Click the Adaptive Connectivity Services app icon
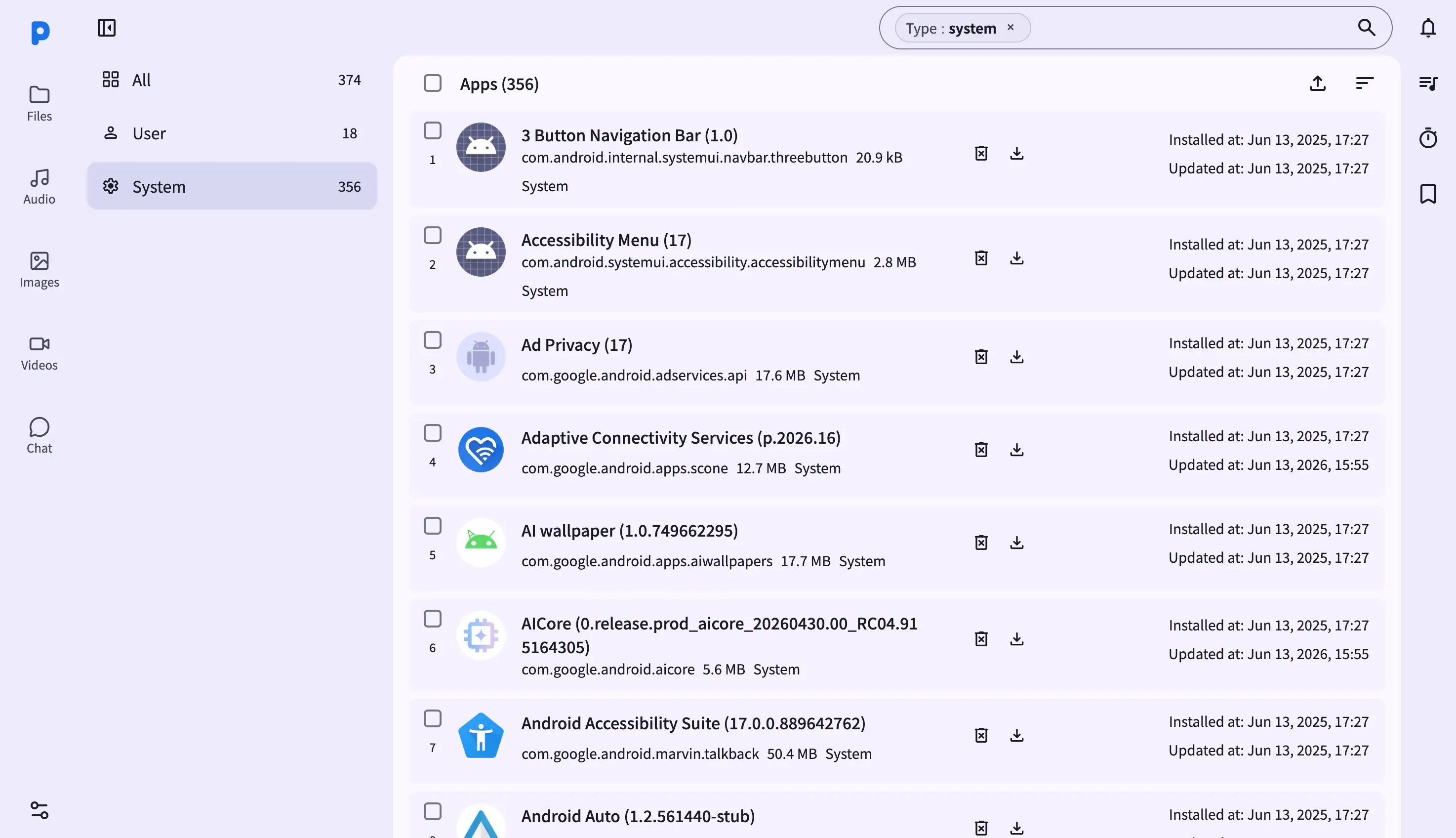This screenshot has height=838, width=1456. coord(481,450)
